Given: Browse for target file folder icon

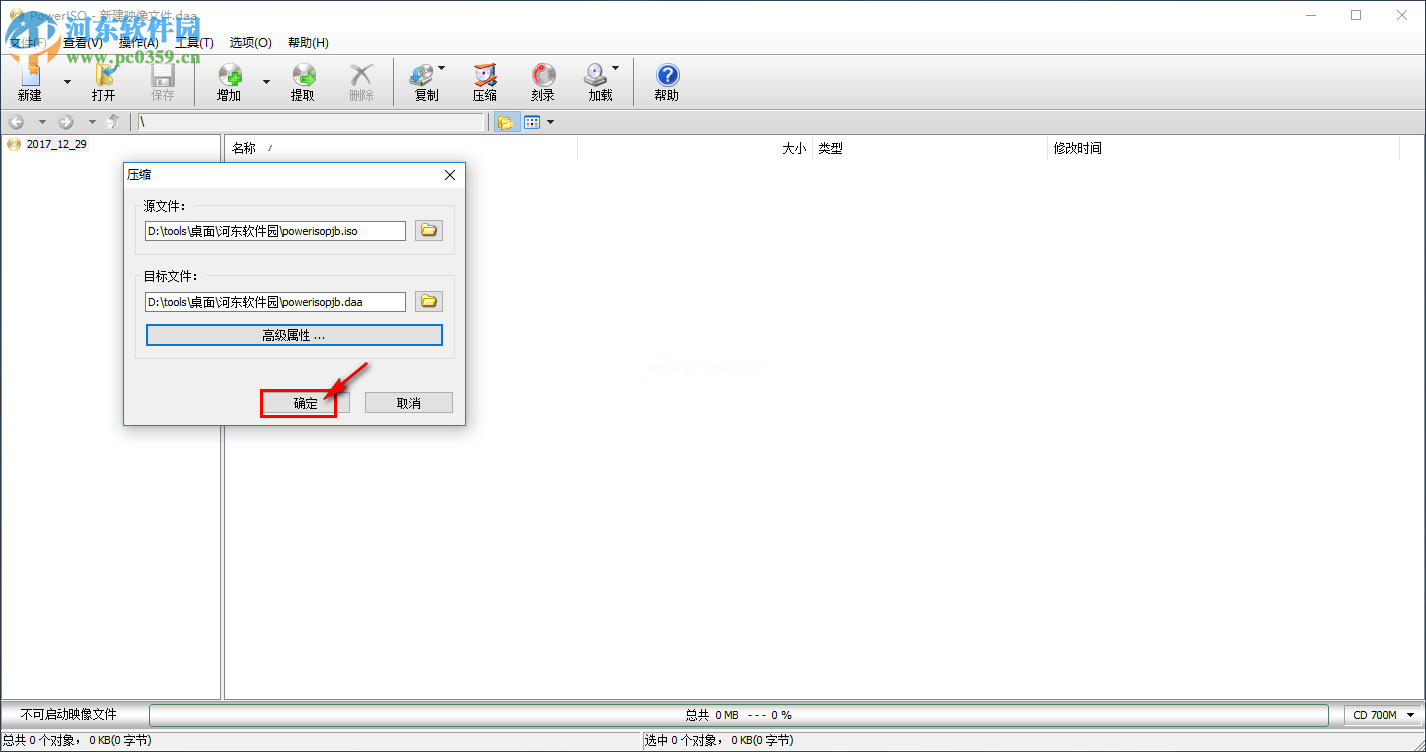Looking at the screenshot, I should click(429, 301).
